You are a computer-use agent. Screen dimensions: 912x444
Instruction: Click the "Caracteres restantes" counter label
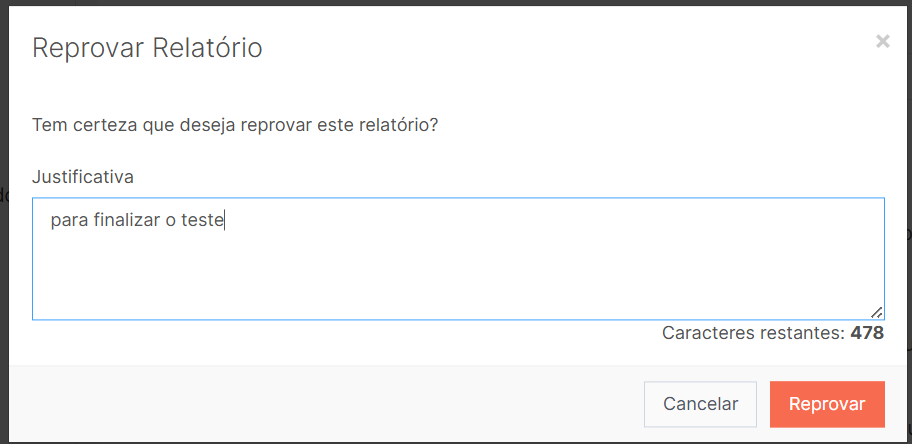coord(753,333)
